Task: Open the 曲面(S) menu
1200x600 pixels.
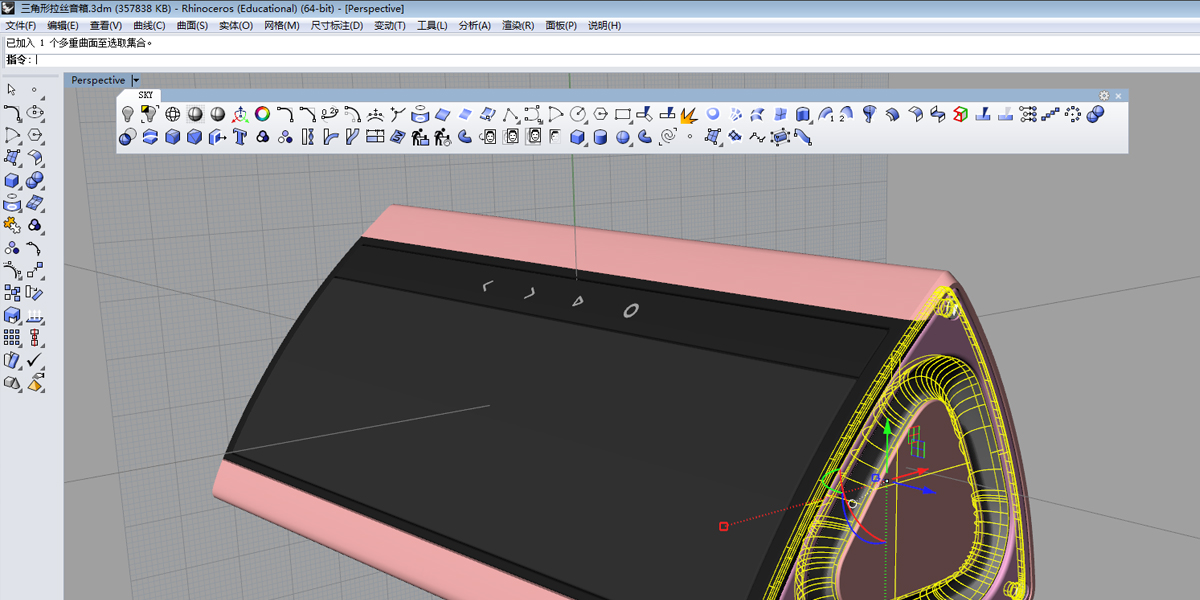Action: (x=192, y=25)
